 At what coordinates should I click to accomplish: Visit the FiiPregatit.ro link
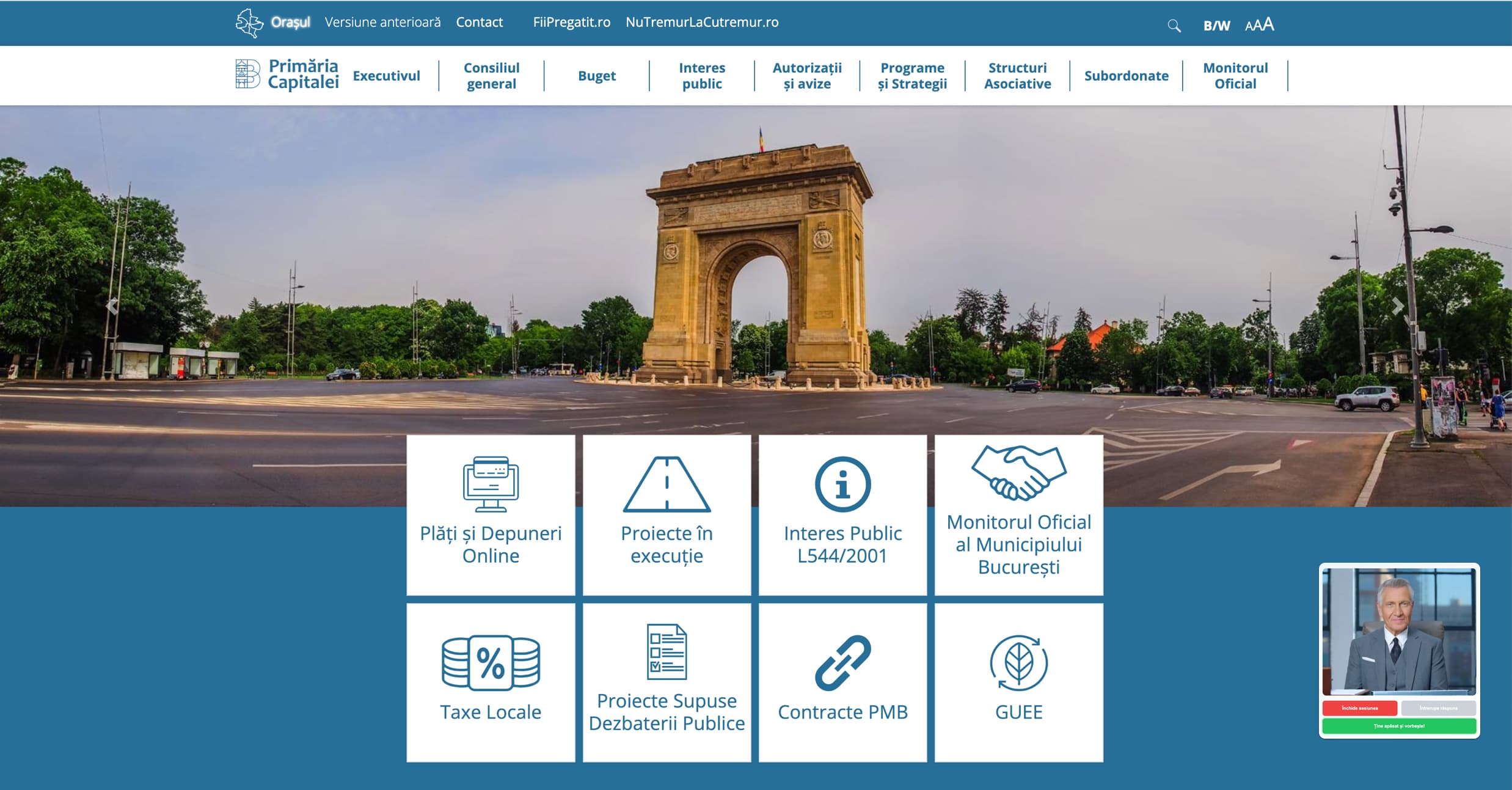click(x=571, y=22)
